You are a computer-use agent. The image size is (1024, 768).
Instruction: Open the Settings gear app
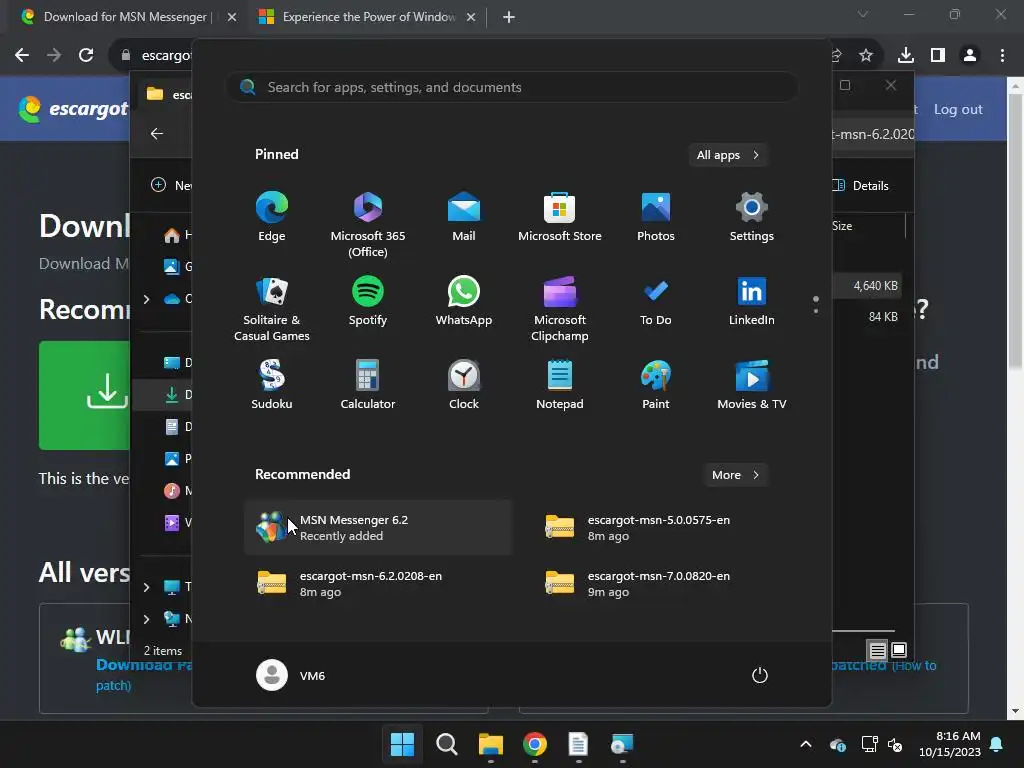[752, 217]
